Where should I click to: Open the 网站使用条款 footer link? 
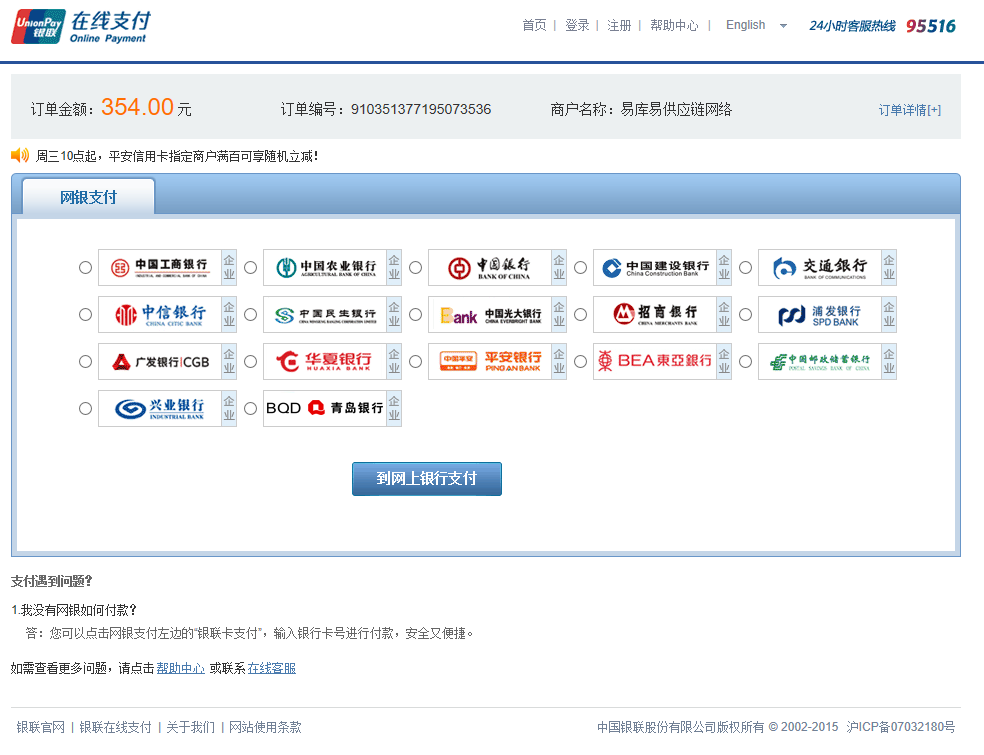pos(265,727)
